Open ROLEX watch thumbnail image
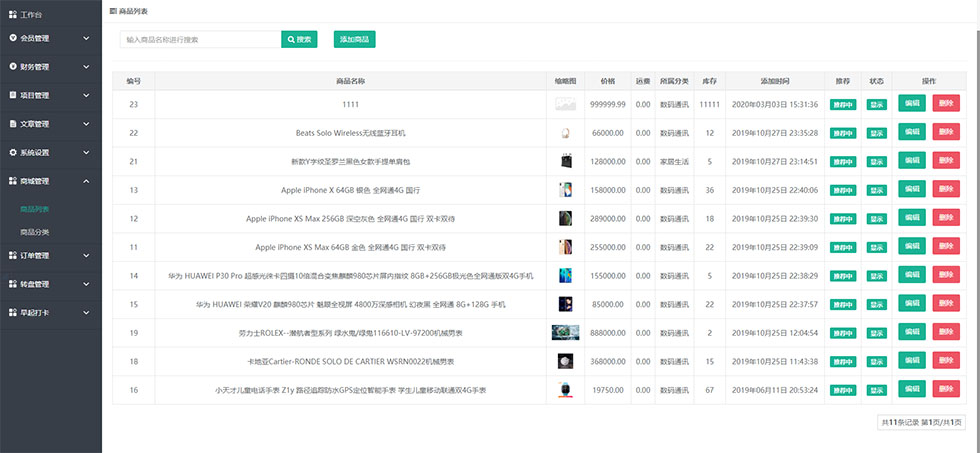Image resolution: width=980 pixels, height=453 pixels. 565,333
